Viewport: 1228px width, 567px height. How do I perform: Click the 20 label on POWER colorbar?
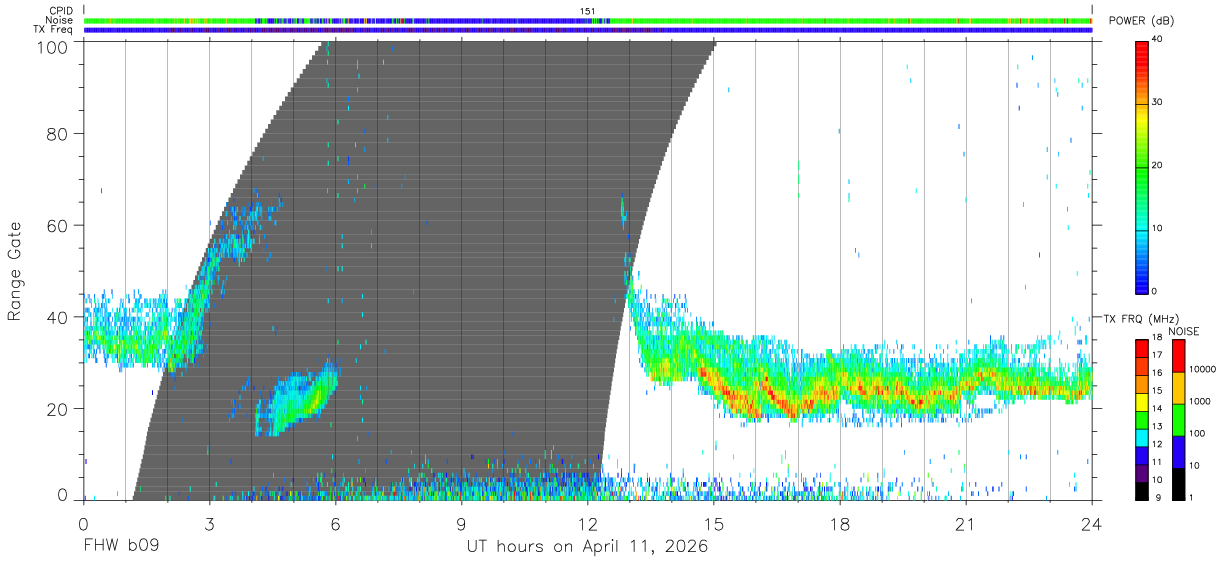coord(1156,165)
